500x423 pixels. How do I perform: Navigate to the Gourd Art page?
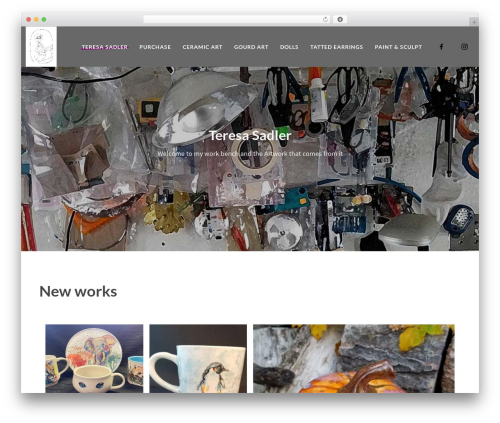pos(251,47)
